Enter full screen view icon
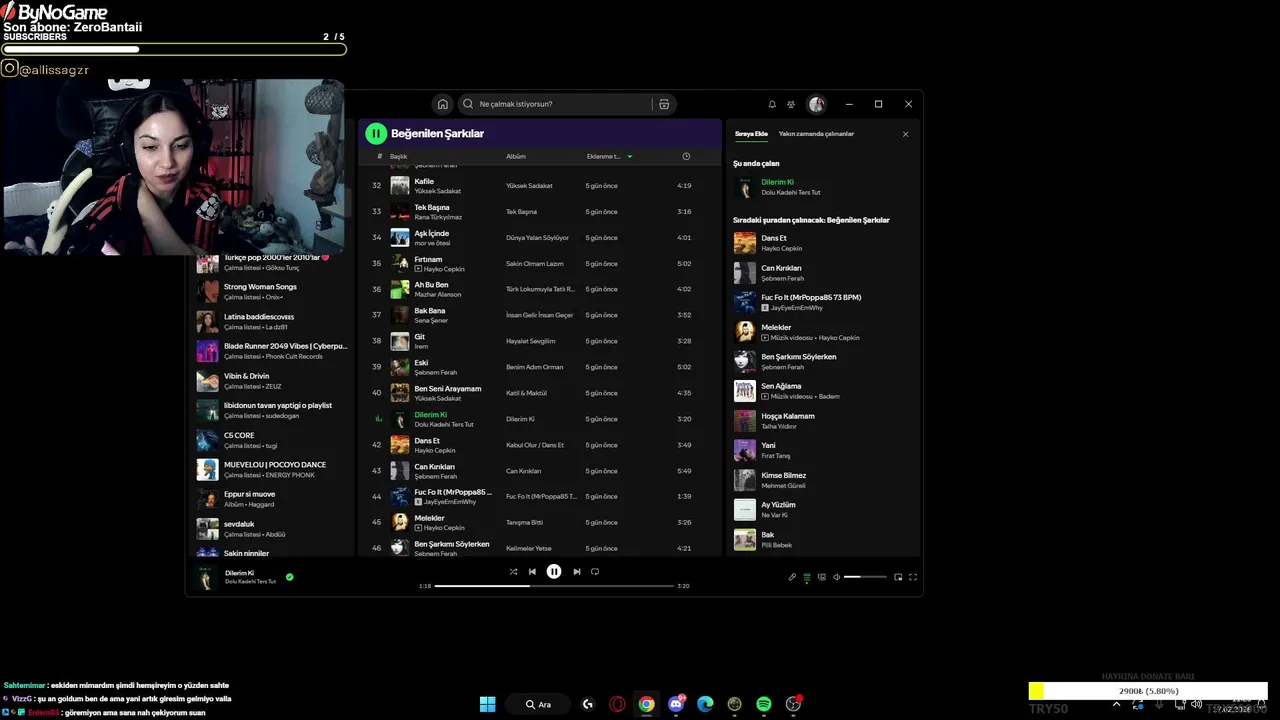 click(913, 577)
